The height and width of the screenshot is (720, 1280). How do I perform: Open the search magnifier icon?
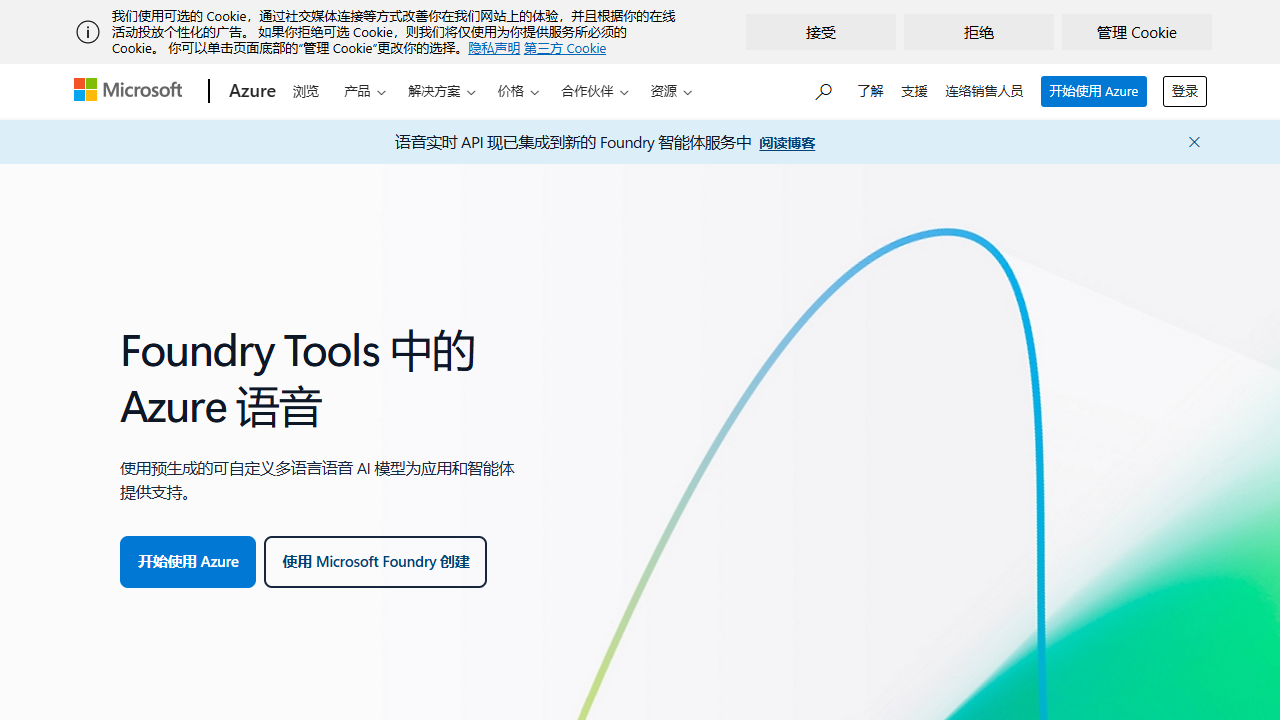click(x=823, y=91)
